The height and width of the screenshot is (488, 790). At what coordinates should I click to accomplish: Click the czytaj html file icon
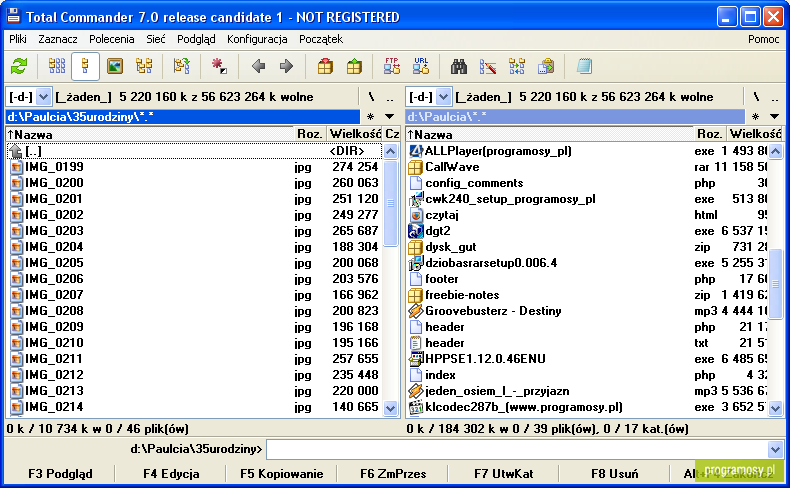[415, 215]
